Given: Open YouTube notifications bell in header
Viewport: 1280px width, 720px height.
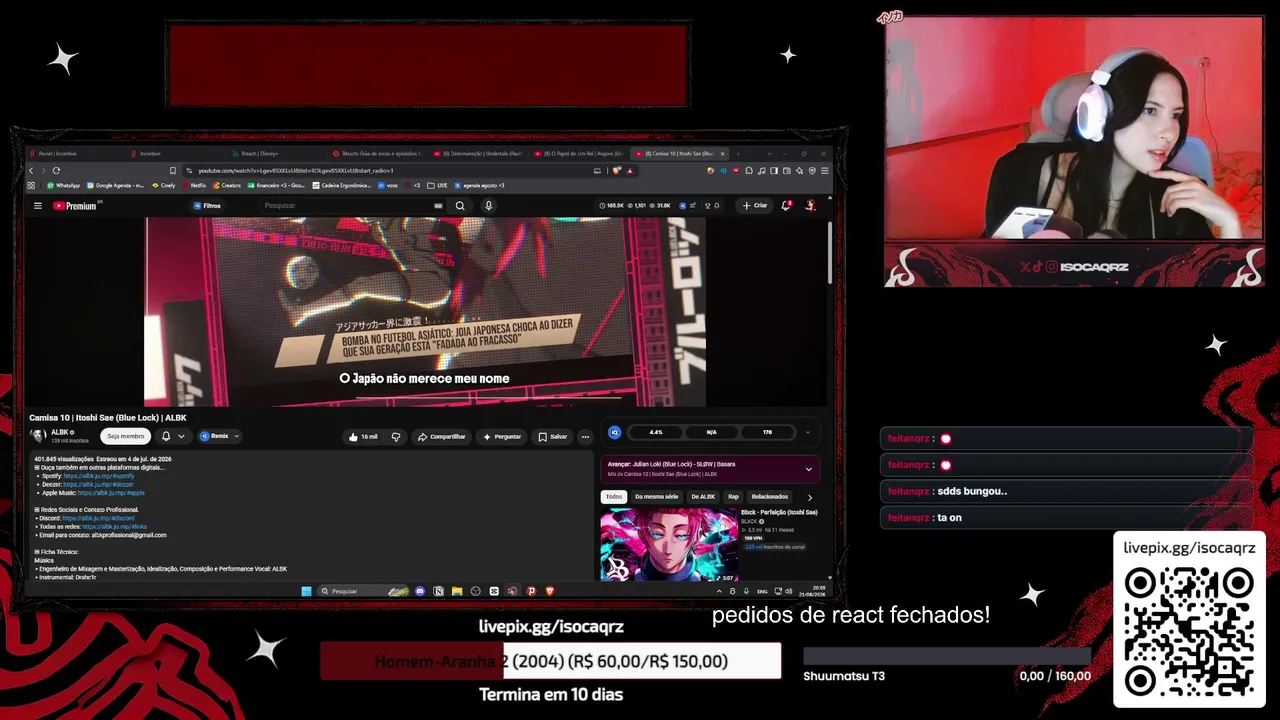Looking at the screenshot, I should click(x=786, y=206).
